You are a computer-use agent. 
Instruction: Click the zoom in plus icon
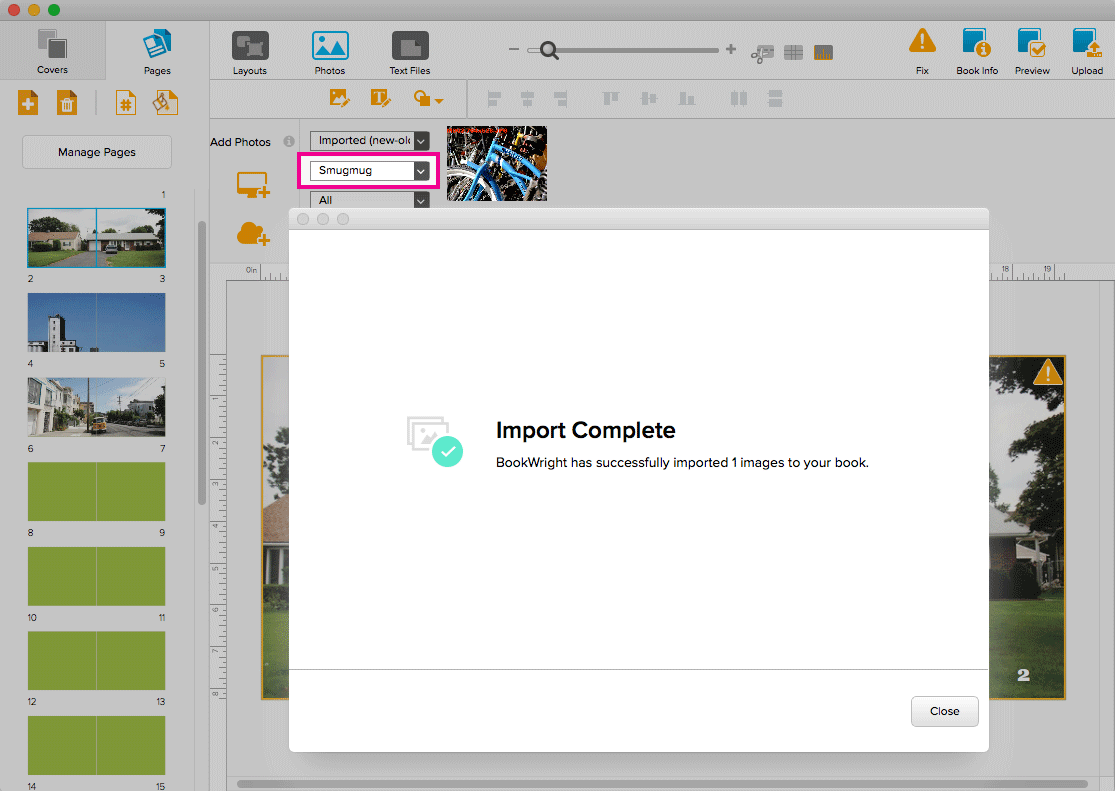click(x=730, y=49)
